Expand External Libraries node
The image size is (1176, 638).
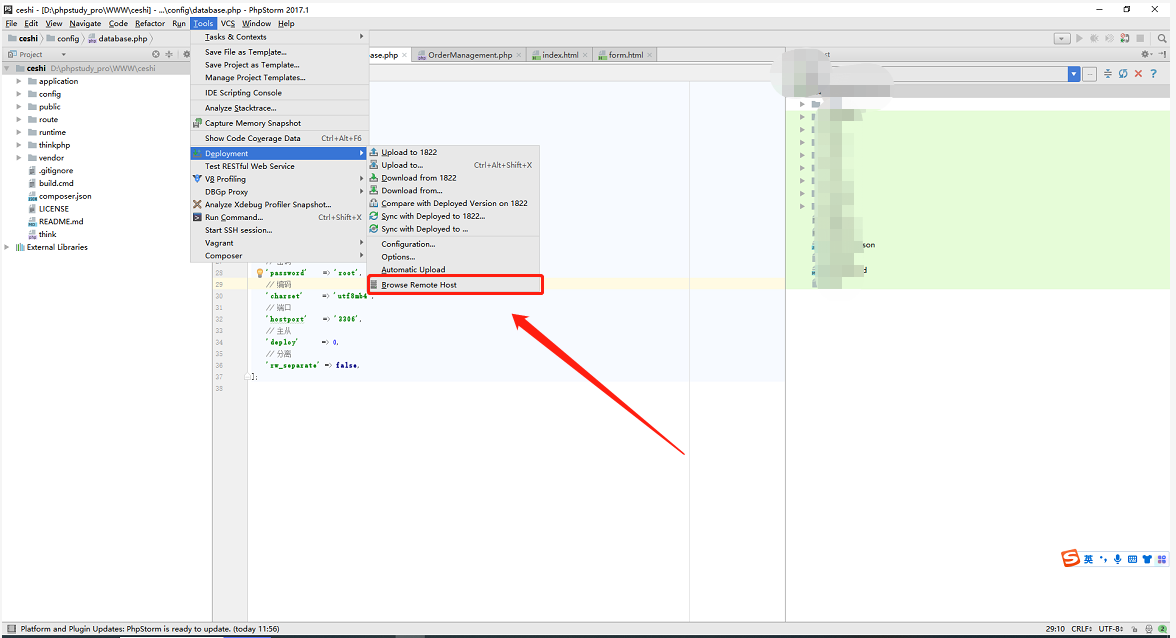point(8,247)
